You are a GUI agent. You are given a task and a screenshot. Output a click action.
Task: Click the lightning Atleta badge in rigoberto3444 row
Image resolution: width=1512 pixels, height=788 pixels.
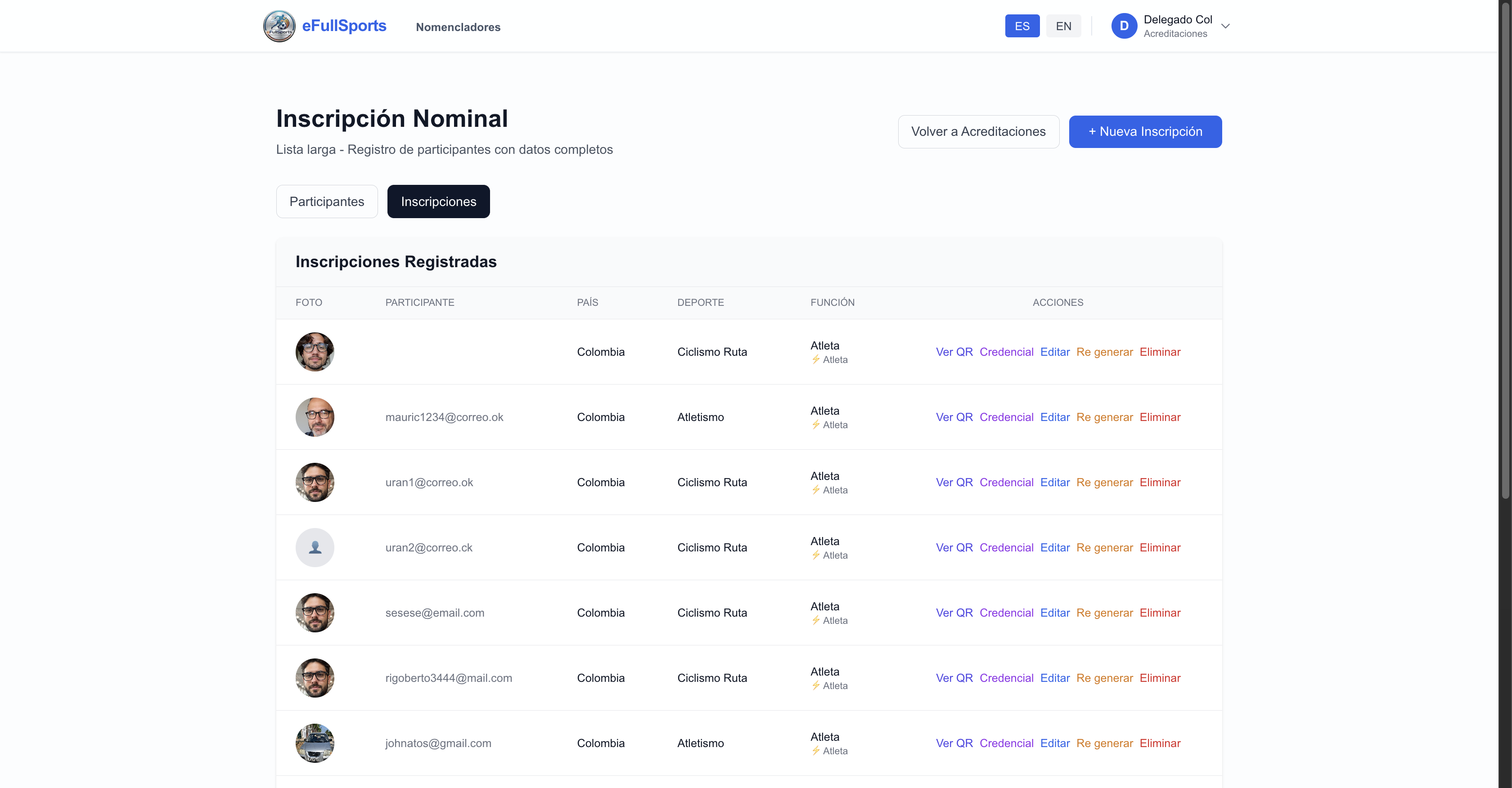(829, 686)
